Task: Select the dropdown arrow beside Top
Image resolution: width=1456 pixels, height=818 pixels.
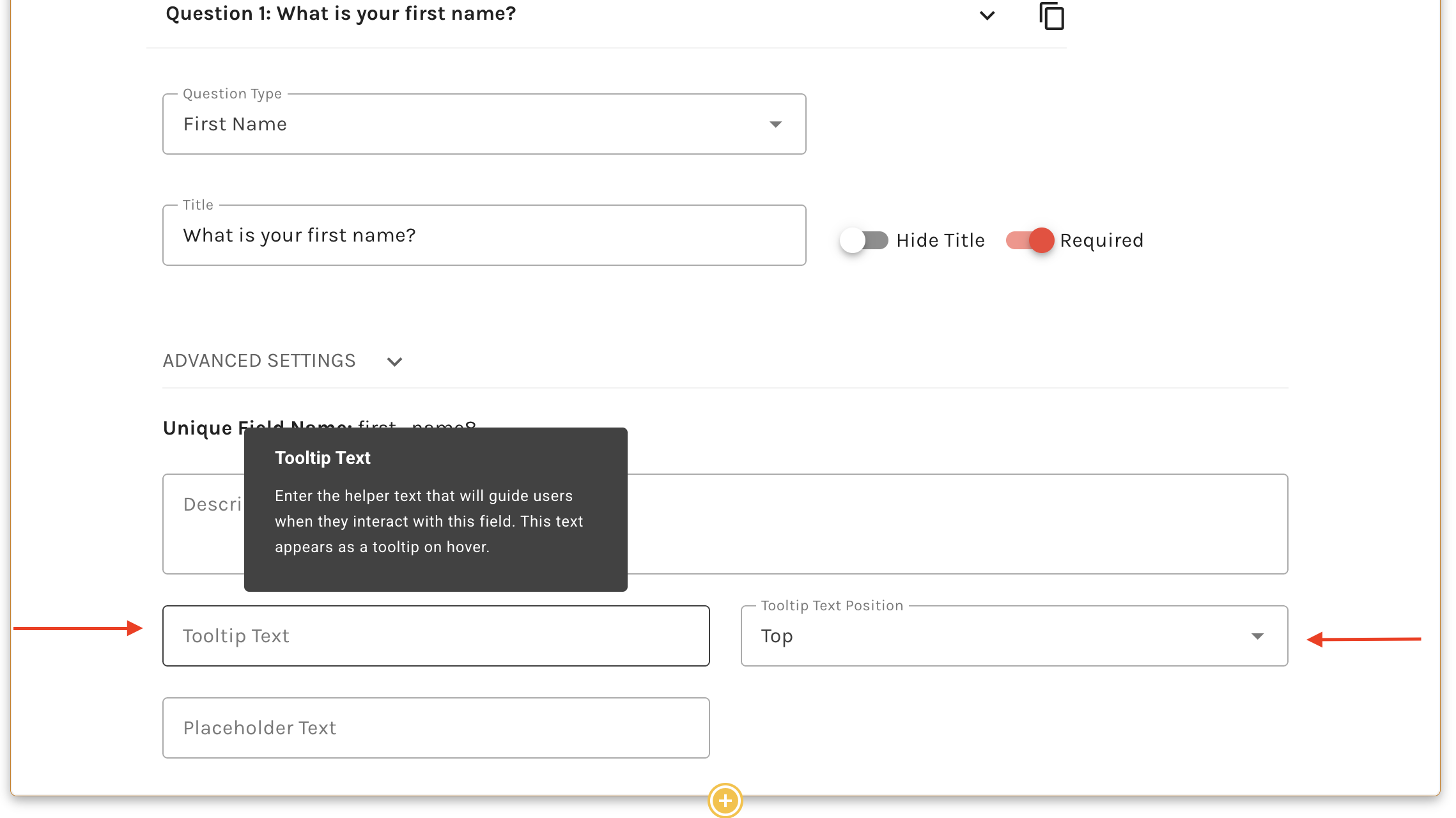Action: pyautogui.click(x=1257, y=636)
